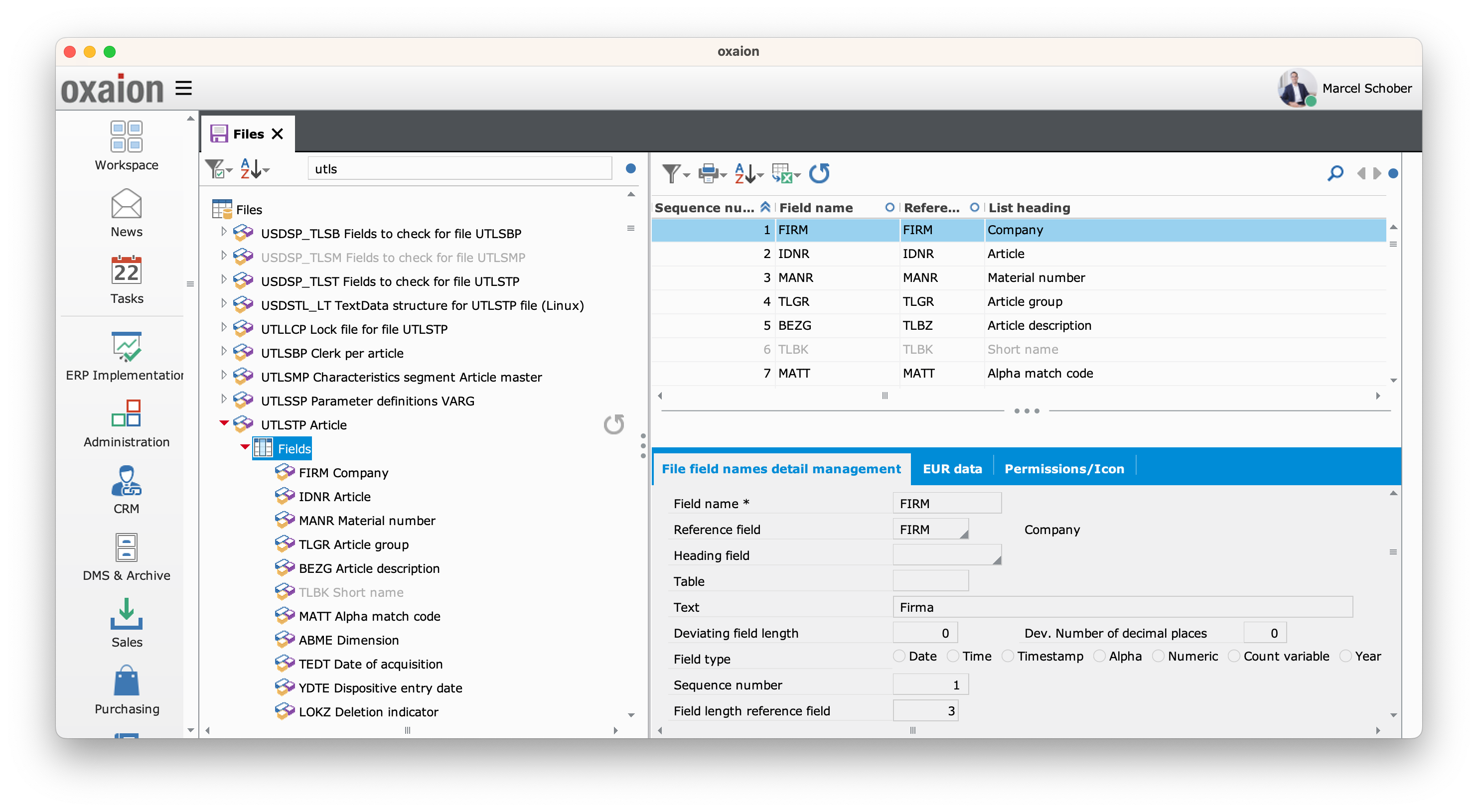Screen dimensions: 1478x812
Task: Open ERP Implementation module icon
Action: point(126,346)
